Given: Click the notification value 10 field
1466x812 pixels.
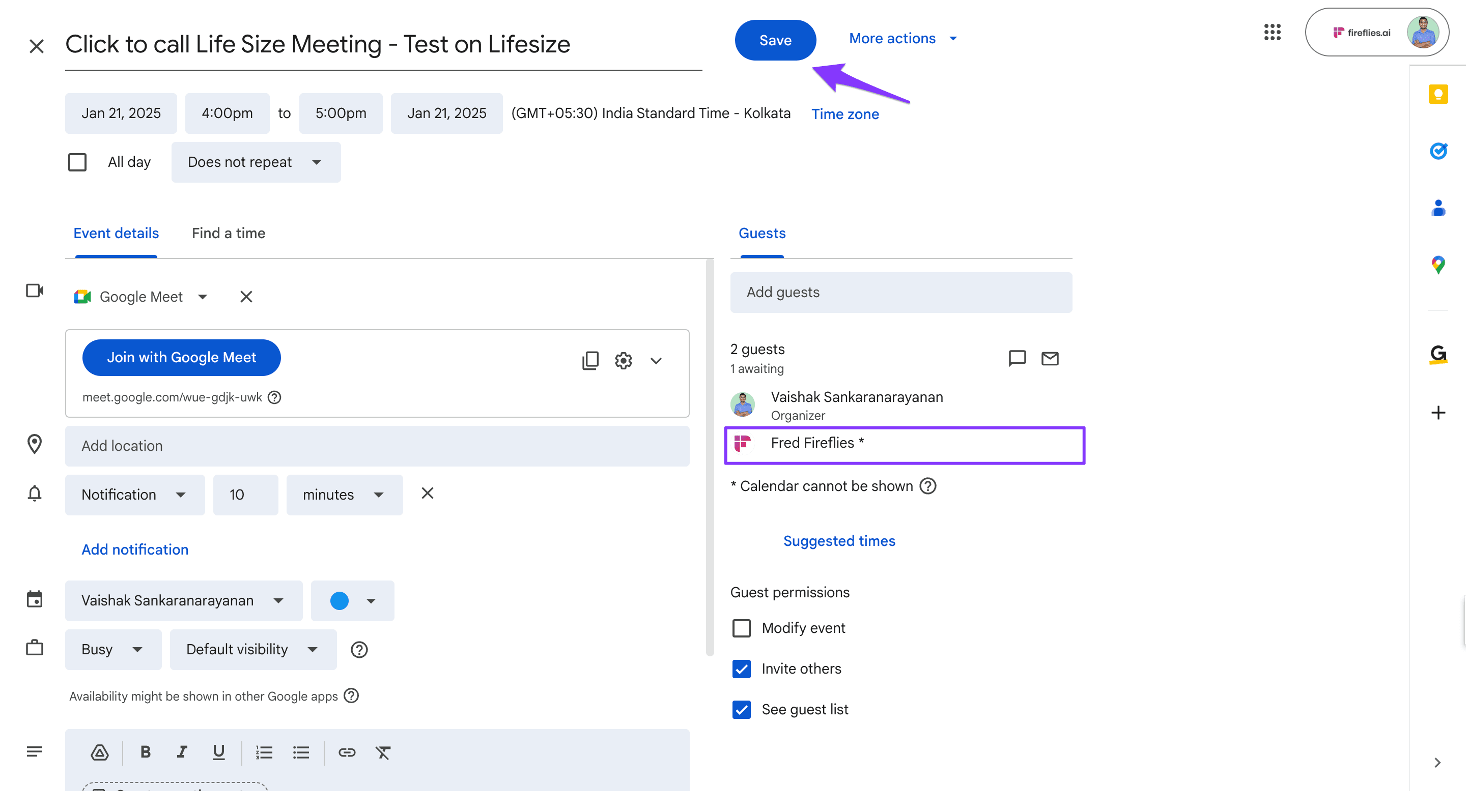Looking at the screenshot, I should point(245,495).
